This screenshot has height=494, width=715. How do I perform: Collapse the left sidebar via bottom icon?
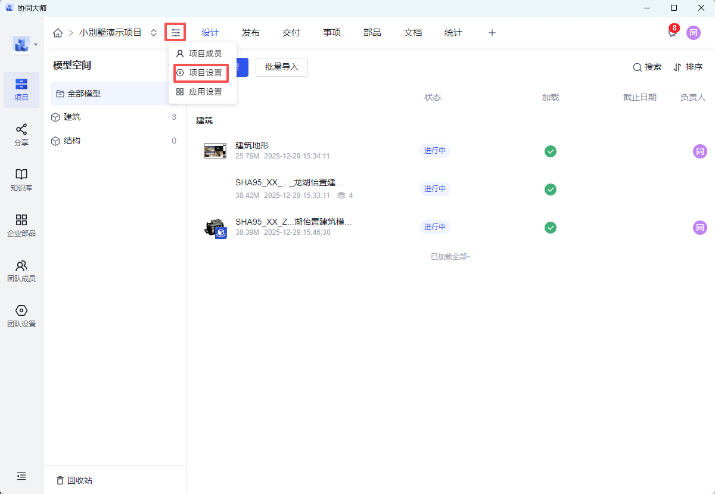pyautogui.click(x=21, y=476)
